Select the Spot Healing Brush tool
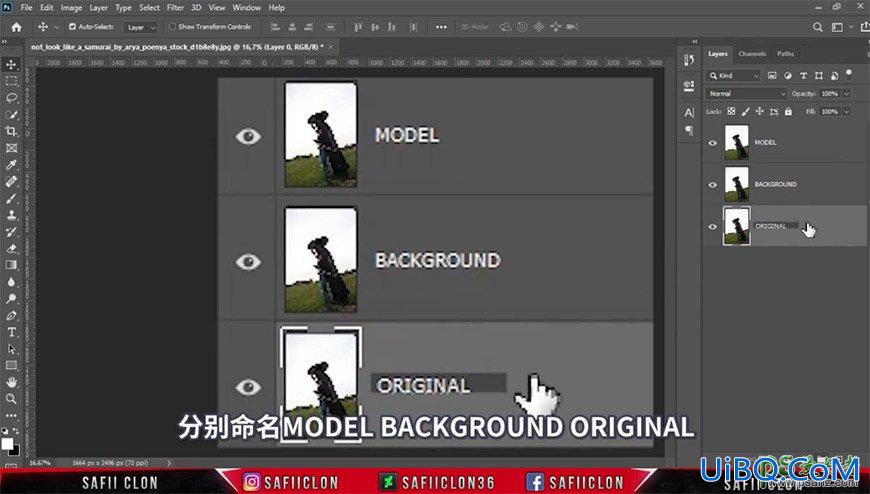This screenshot has height=494, width=870. [11, 182]
